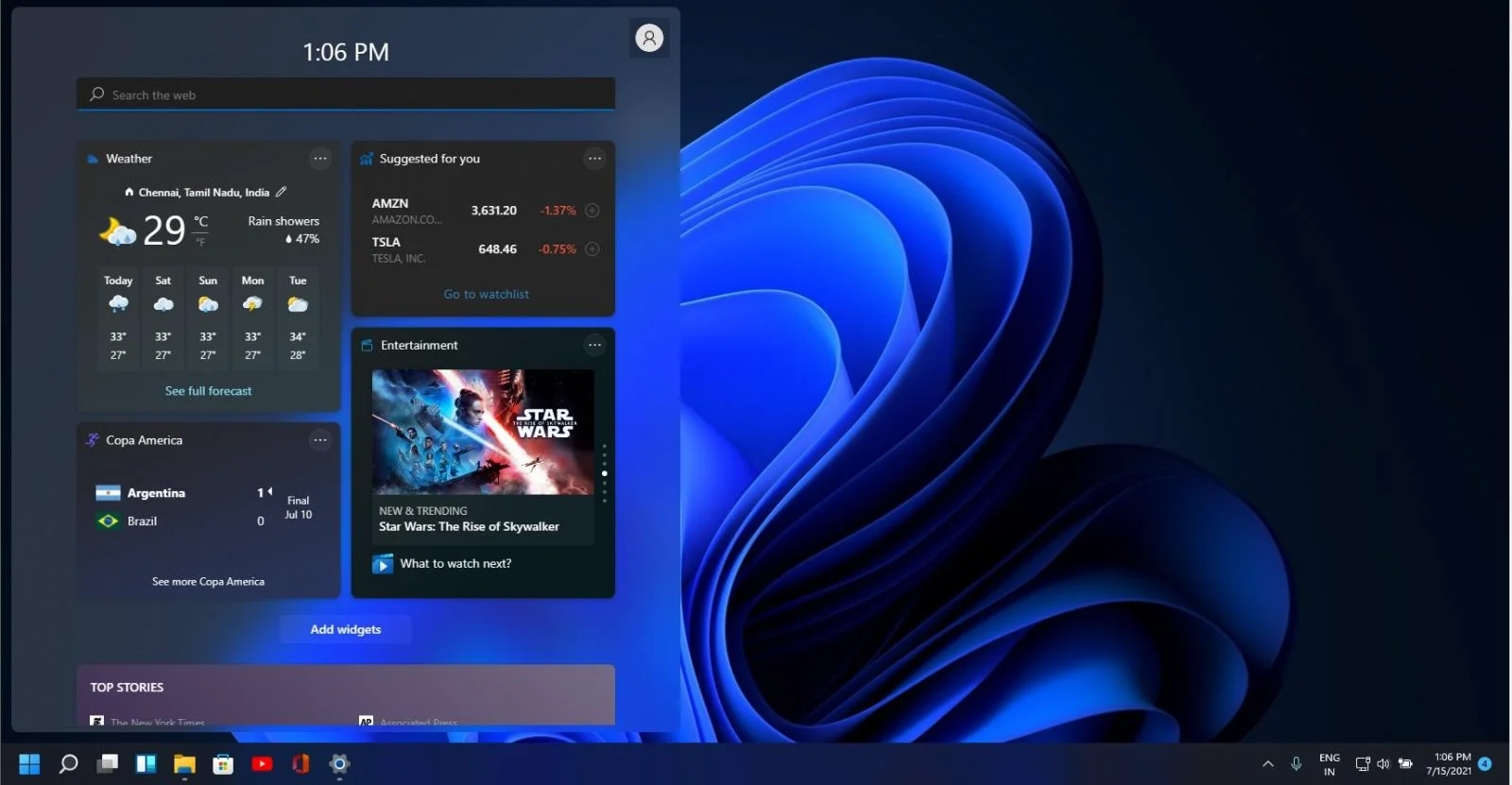This screenshot has height=785, width=1512.
Task: Click the Add widgets button
Action: [x=346, y=629]
